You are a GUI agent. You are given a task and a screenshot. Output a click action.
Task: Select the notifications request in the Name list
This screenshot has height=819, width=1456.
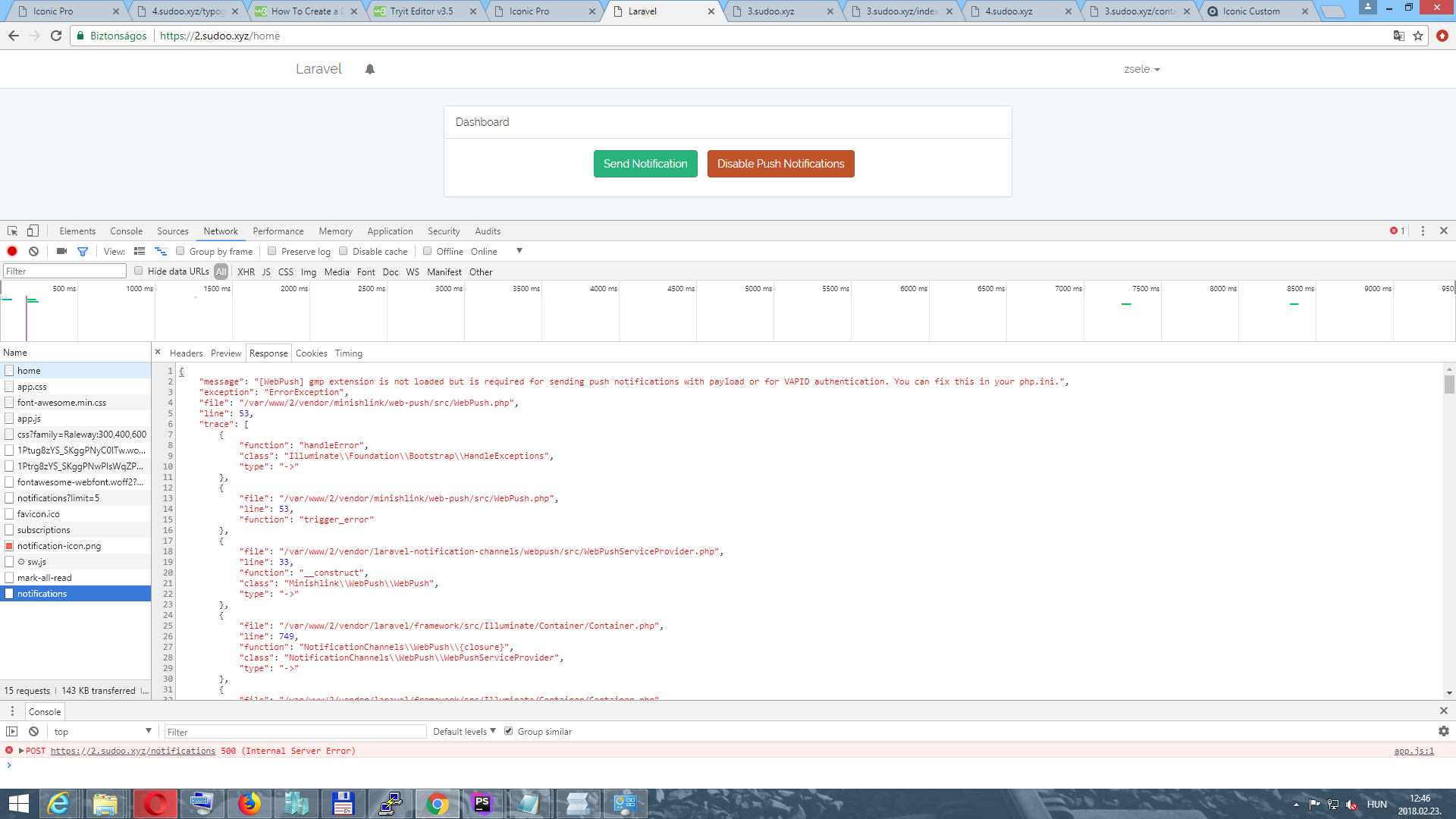[42, 593]
